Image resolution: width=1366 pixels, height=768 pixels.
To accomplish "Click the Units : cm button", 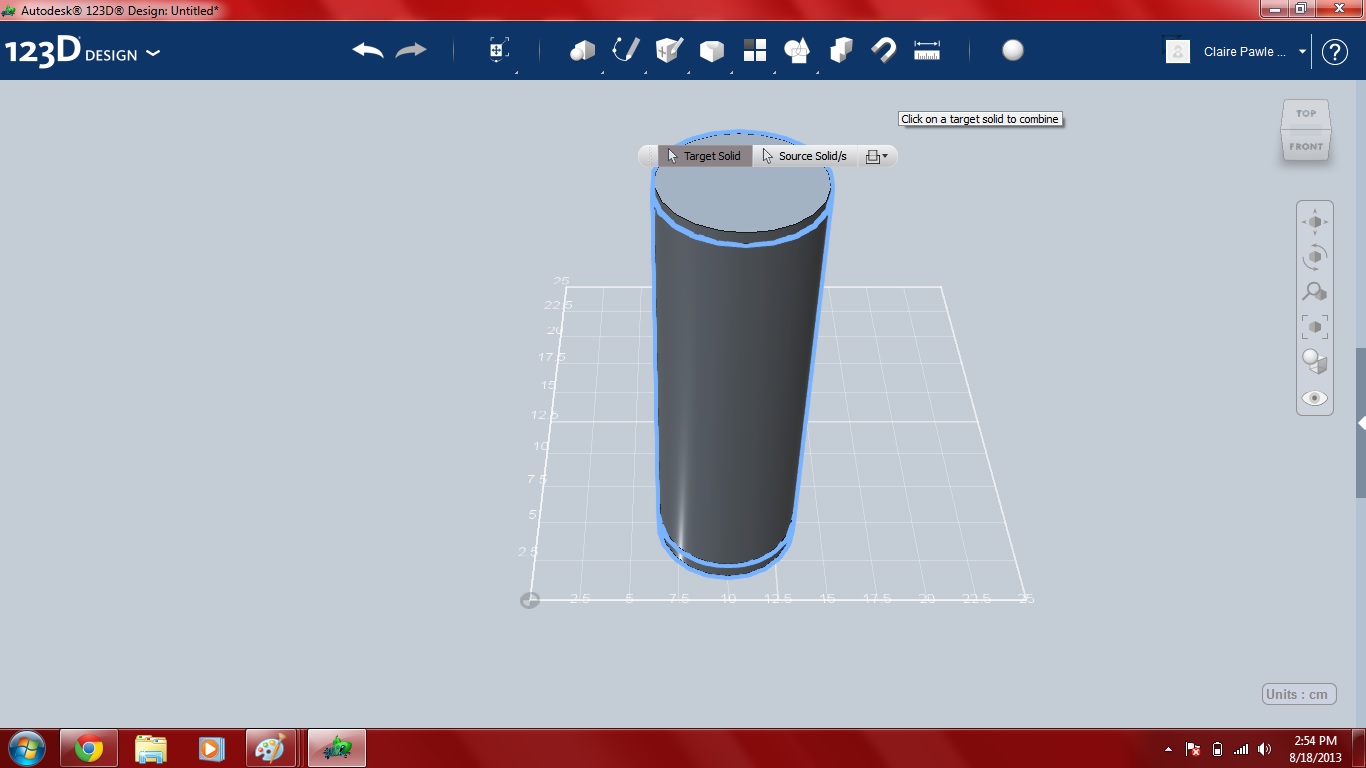I will coord(1299,694).
